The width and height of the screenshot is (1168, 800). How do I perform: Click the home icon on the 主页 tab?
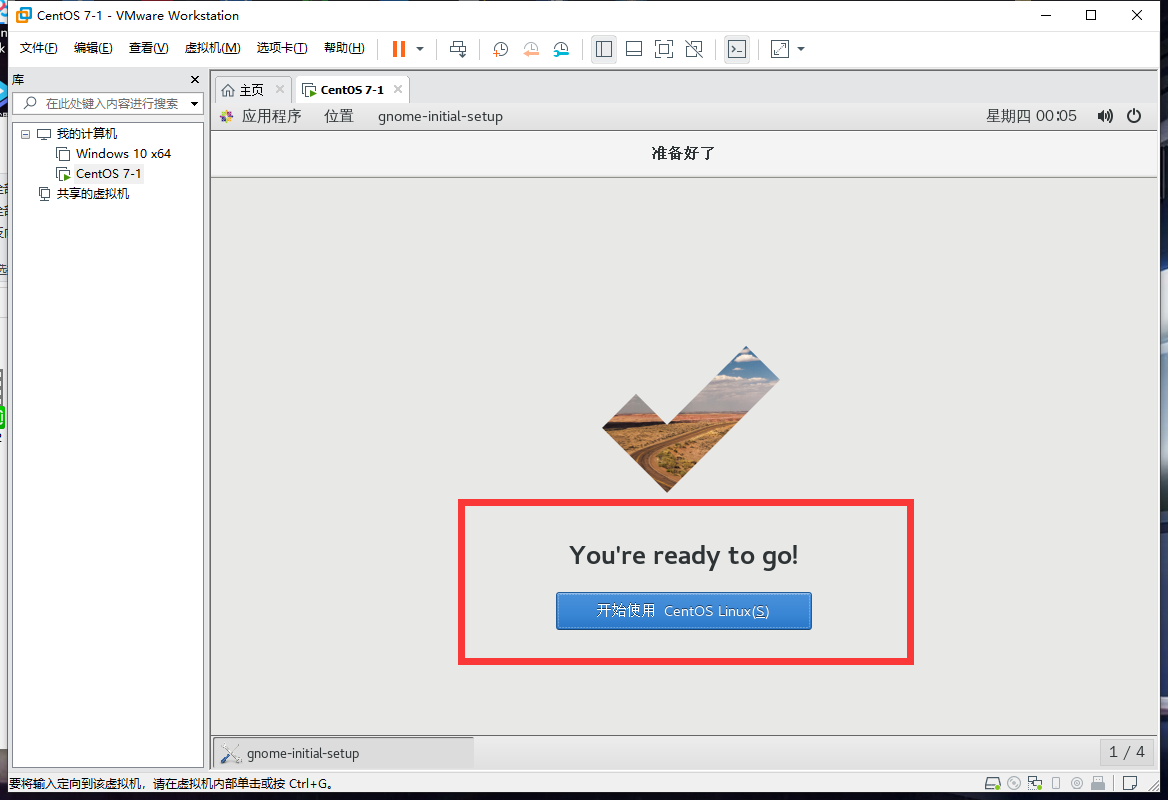click(228, 90)
